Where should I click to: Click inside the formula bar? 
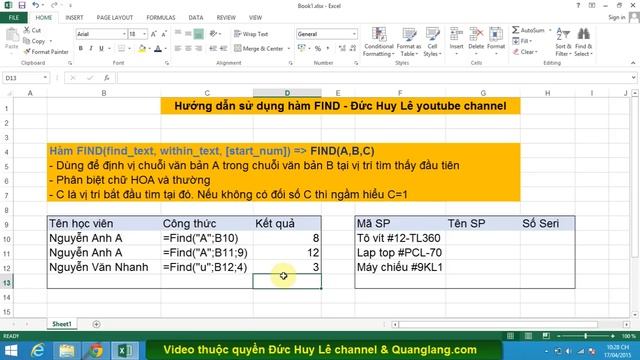tap(373, 78)
